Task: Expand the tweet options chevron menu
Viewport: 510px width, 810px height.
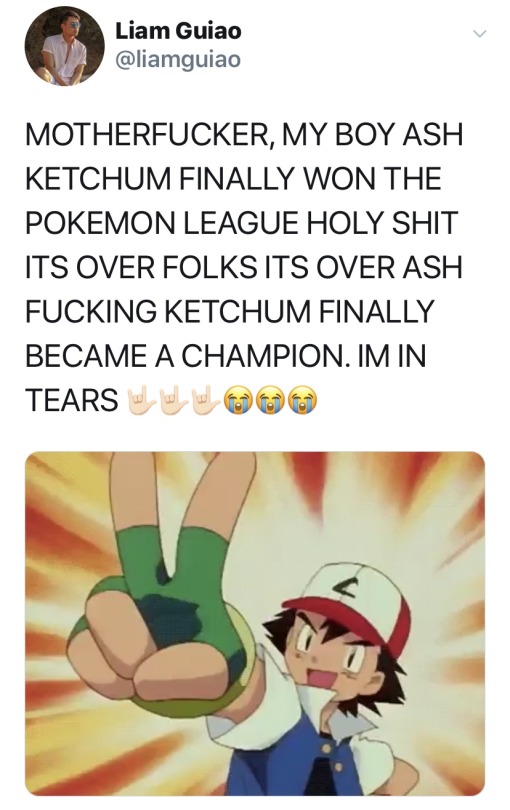Action: 480,34
